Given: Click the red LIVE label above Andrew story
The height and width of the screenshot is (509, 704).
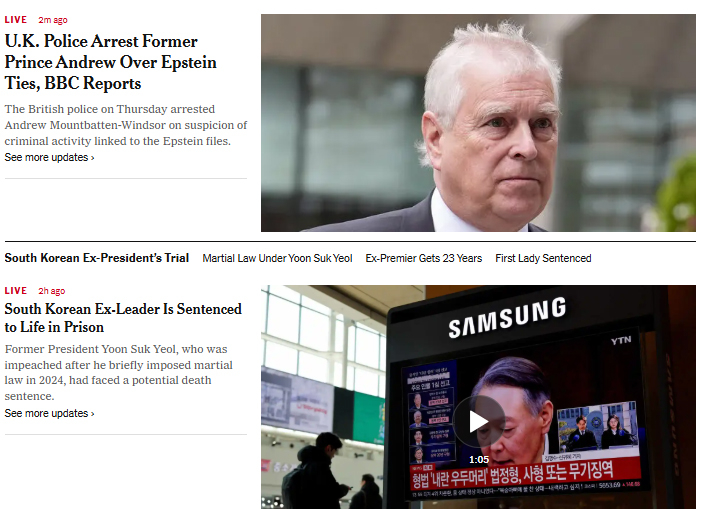Looking at the screenshot, I should [16, 20].
